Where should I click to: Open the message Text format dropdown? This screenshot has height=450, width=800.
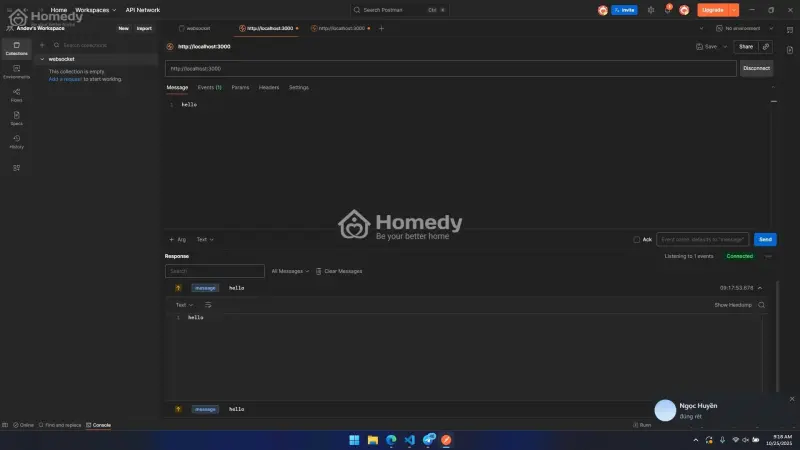205,240
